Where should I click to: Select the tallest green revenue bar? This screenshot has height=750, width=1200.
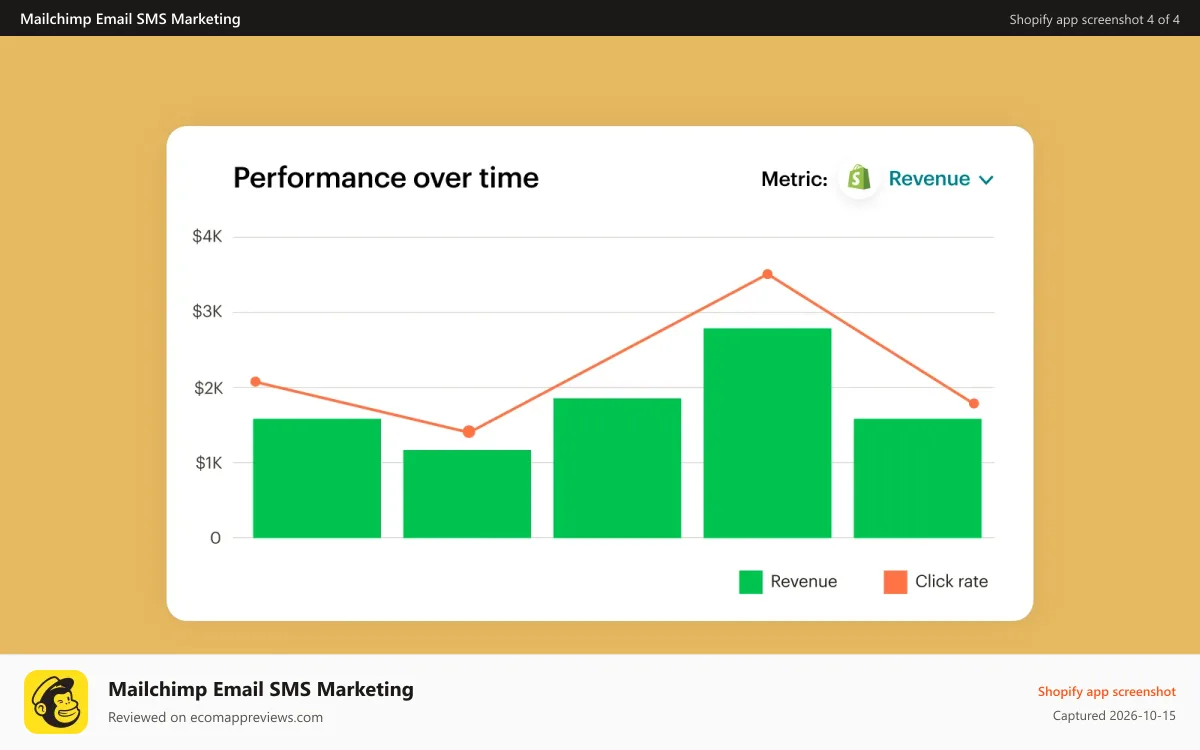(x=767, y=433)
